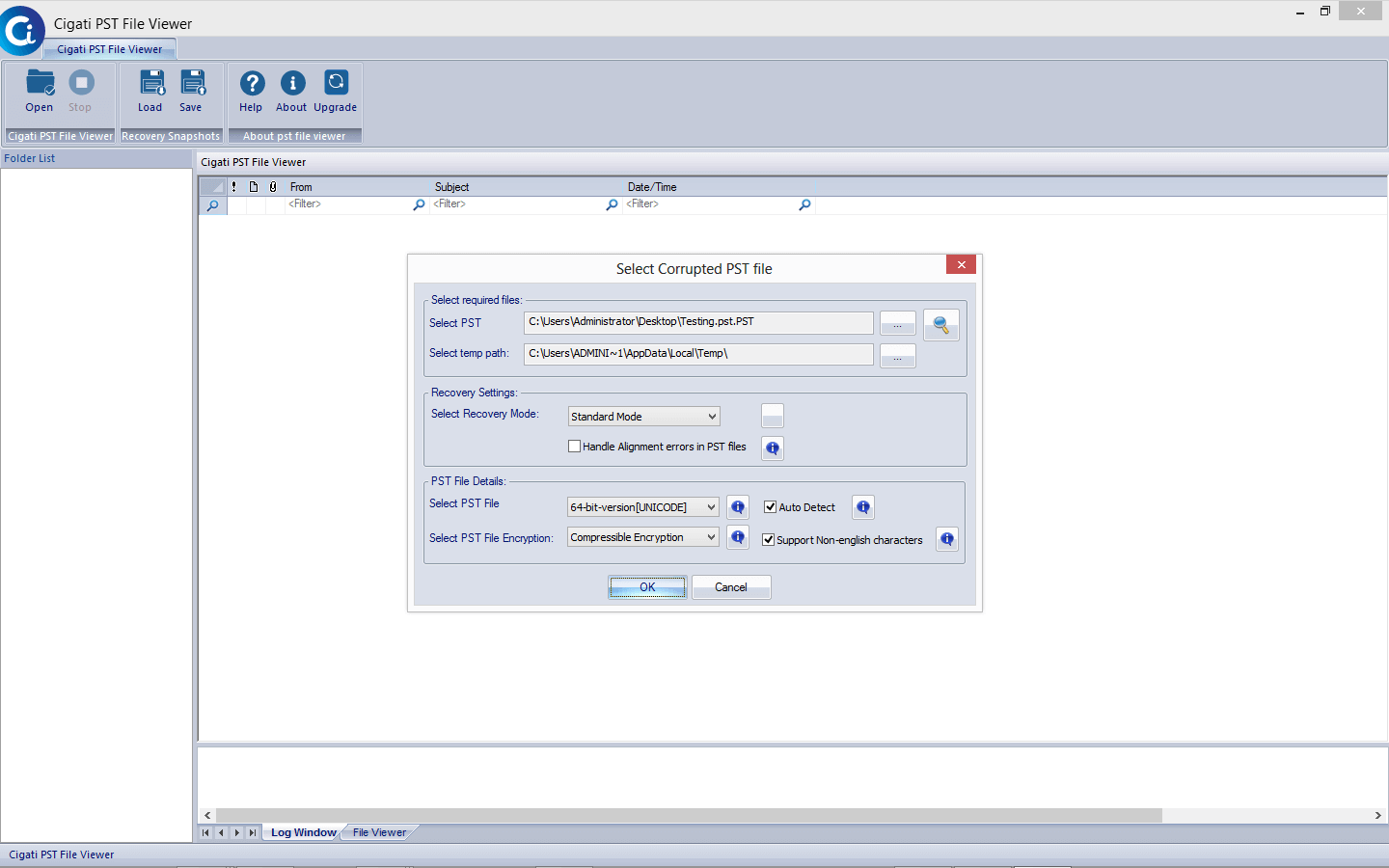Click the blank button beside Recovery Mode
Image resolution: width=1389 pixels, height=868 pixels.
pyautogui.click(x=773, y=416)
